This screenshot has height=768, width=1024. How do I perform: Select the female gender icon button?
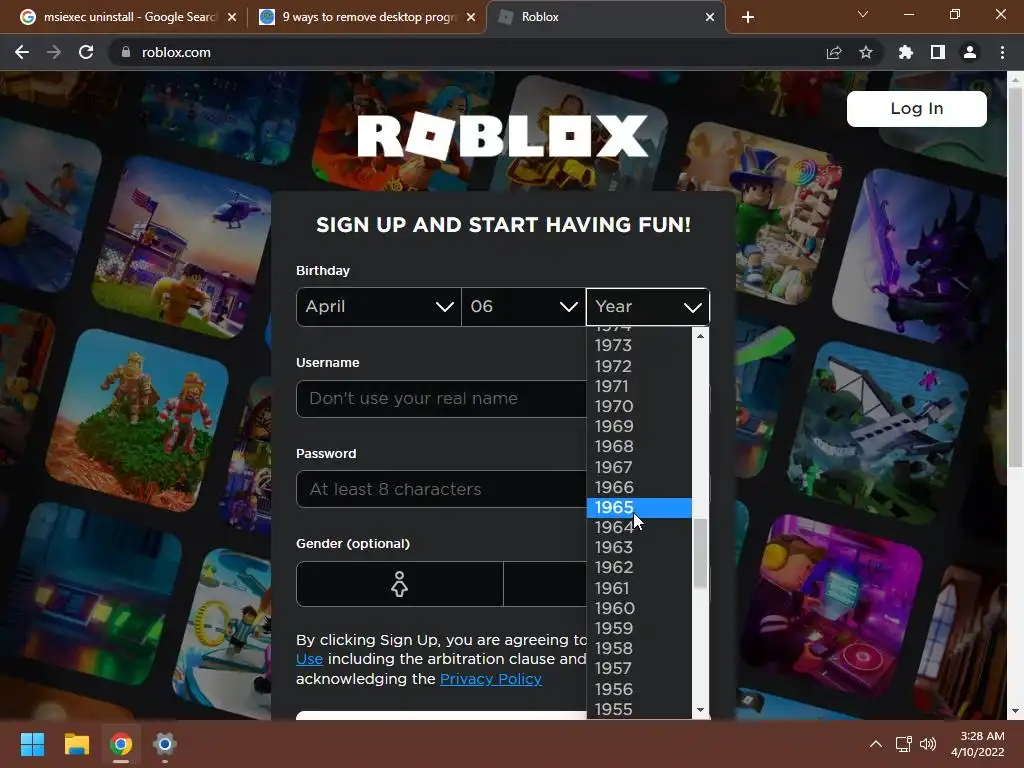pos(399,584)
